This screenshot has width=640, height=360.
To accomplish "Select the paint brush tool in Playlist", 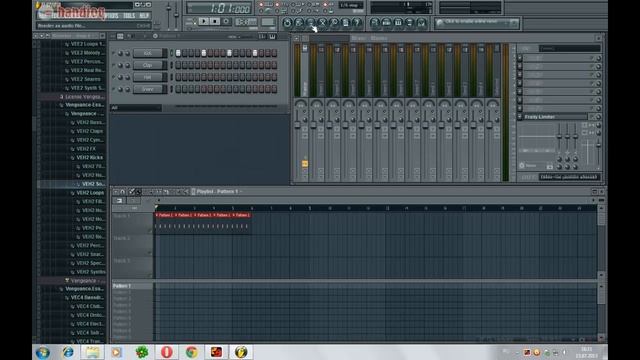I will 138,191.
